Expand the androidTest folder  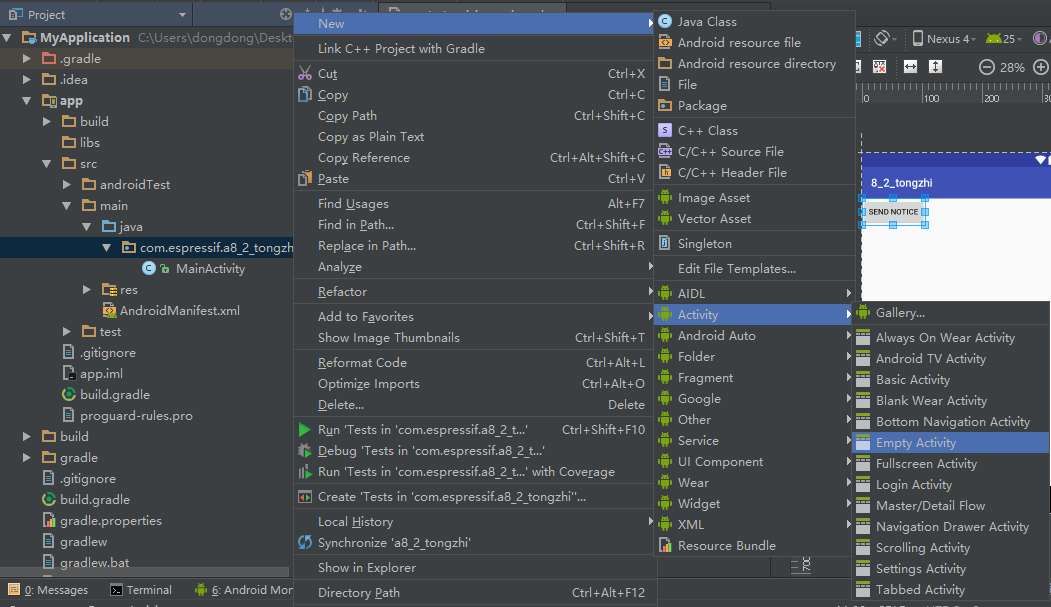pos(67,185)
